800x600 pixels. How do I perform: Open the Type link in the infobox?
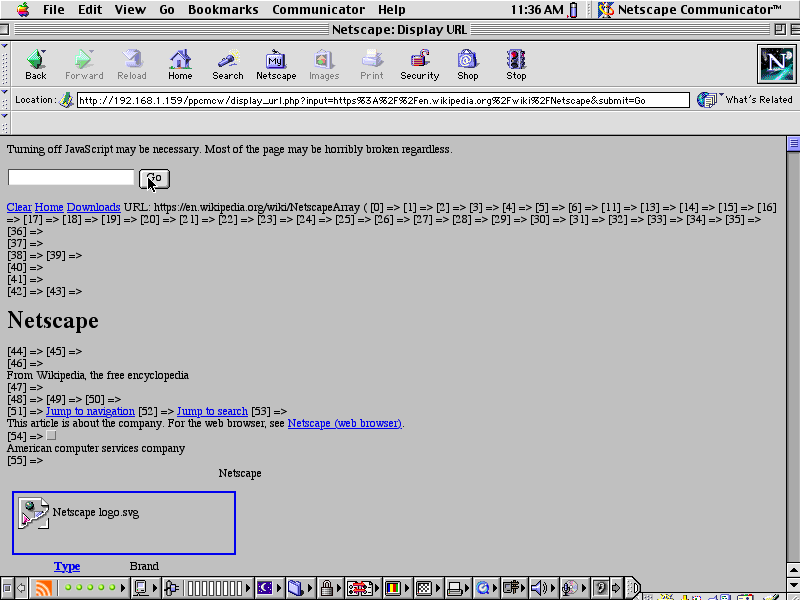coord(67,566)
